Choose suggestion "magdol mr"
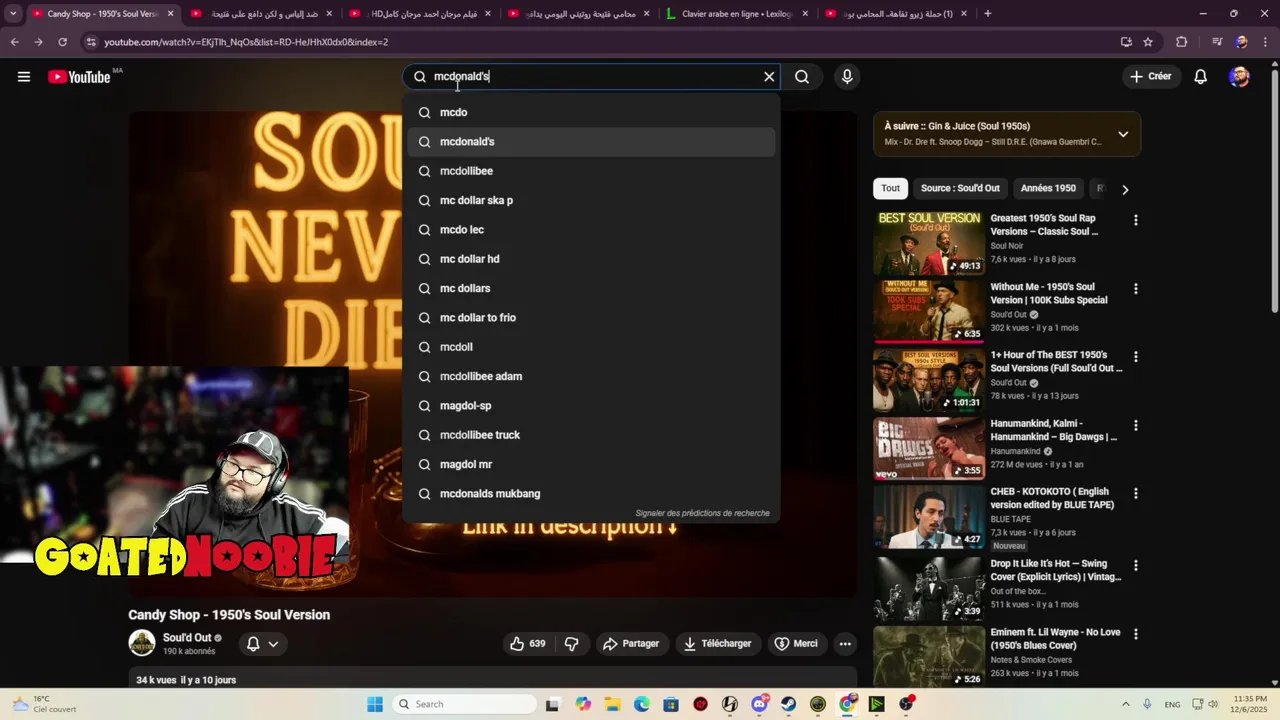This screenshot has width=1280, height=720. tap(591, 464)
